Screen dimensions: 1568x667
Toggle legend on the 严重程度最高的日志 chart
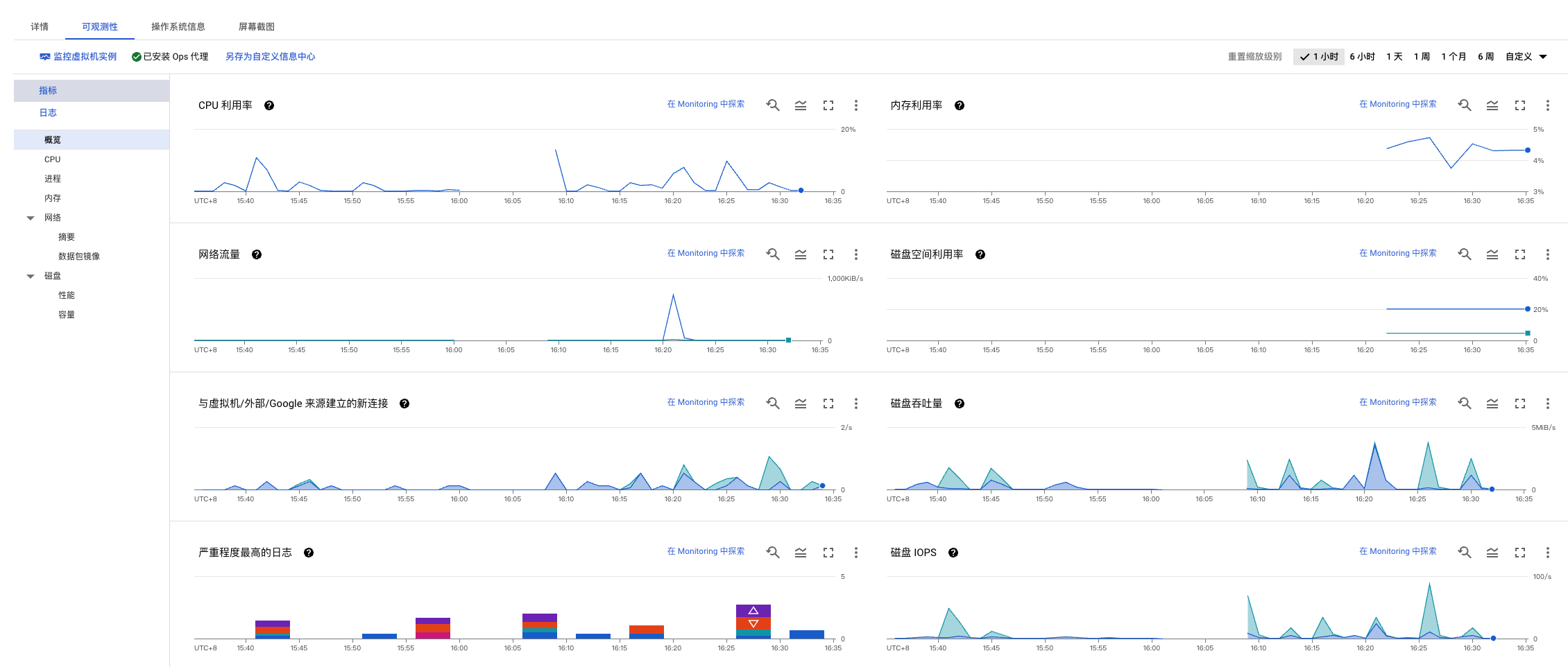coord(800,553)
